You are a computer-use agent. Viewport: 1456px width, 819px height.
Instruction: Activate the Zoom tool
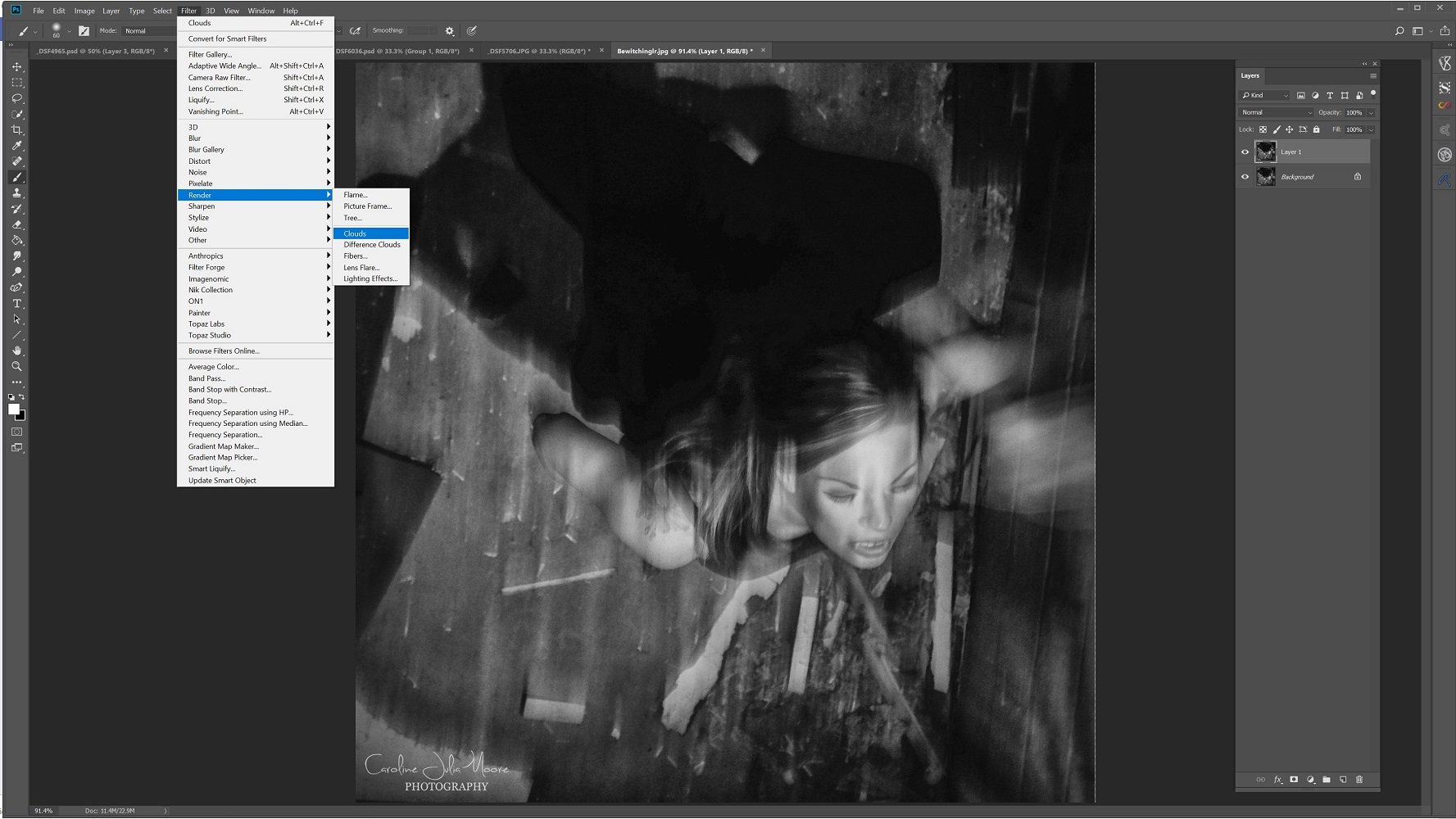click(x=16, y=367)
